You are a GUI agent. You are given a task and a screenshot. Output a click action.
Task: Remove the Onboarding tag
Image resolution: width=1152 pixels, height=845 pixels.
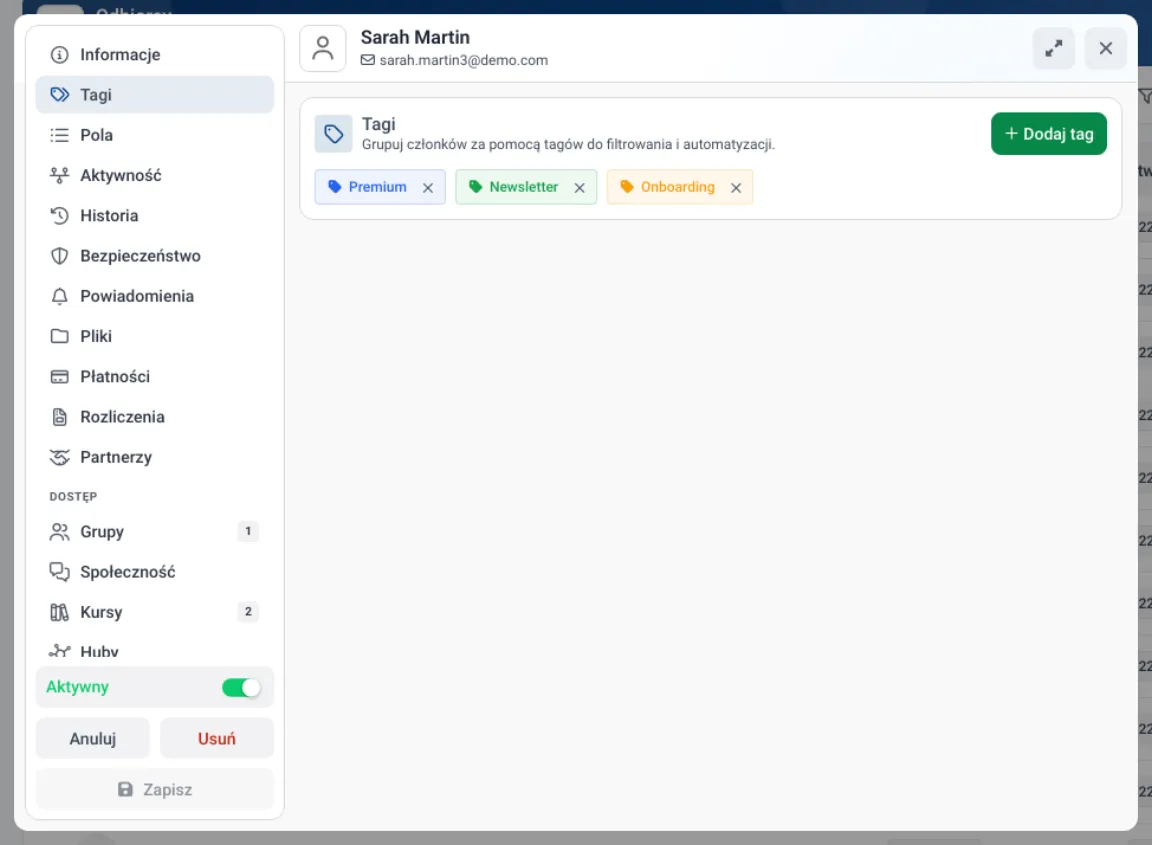(x=736, y=187)
